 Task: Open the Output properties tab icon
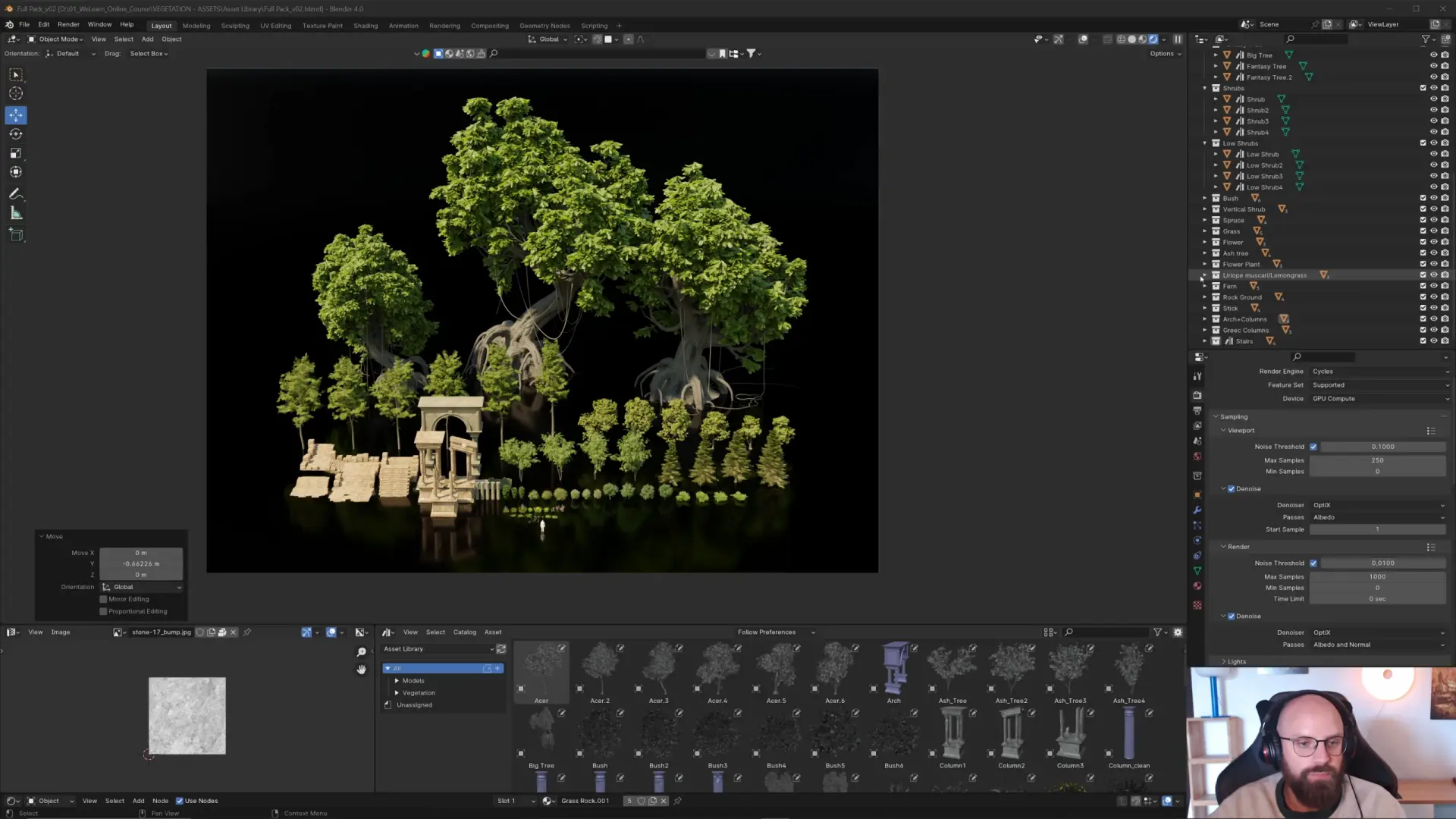coord(1197,410)
